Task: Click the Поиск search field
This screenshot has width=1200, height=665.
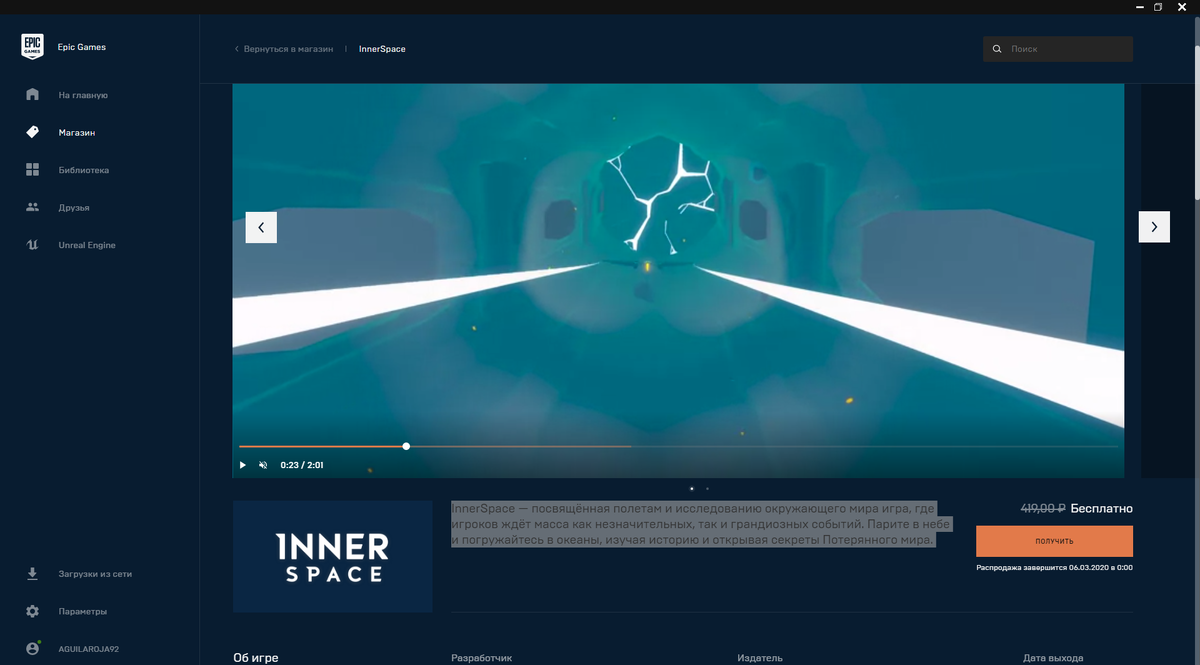Action: 1058,49
